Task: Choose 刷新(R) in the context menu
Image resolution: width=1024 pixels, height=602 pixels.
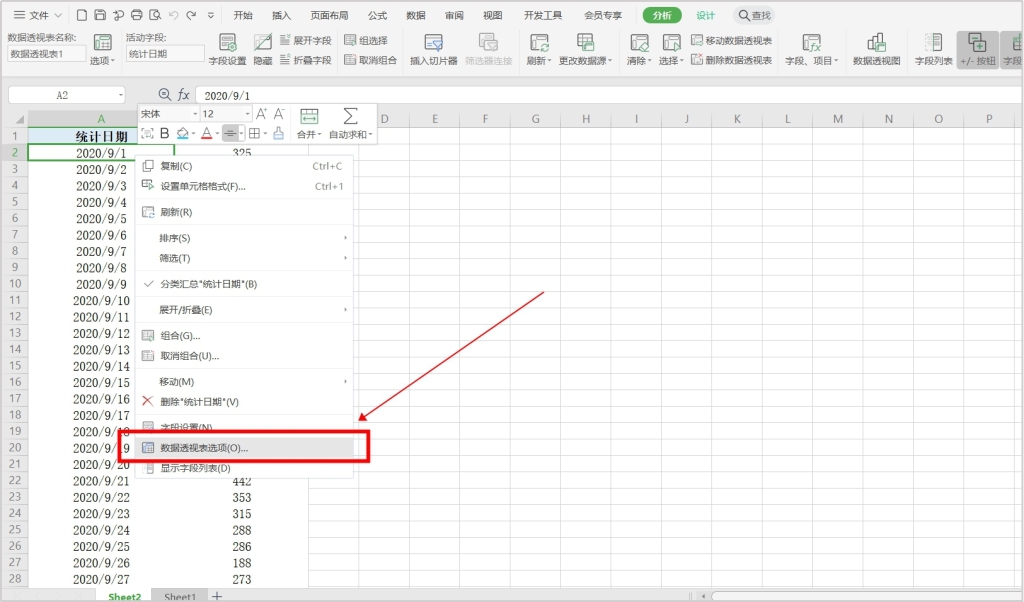Action: (x=244, y=212)
